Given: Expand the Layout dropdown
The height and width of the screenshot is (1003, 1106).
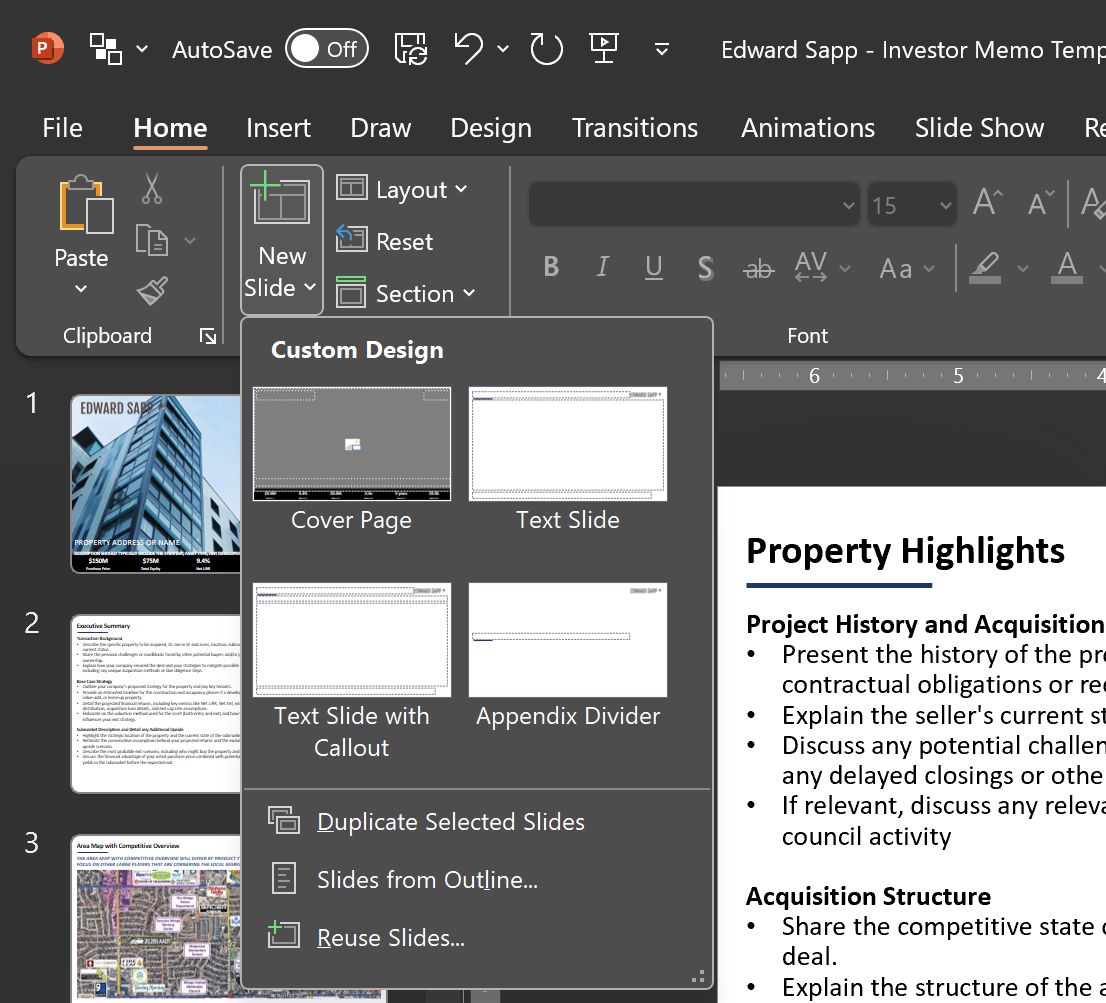Looking at the screenshot, I should click(402, 189).
